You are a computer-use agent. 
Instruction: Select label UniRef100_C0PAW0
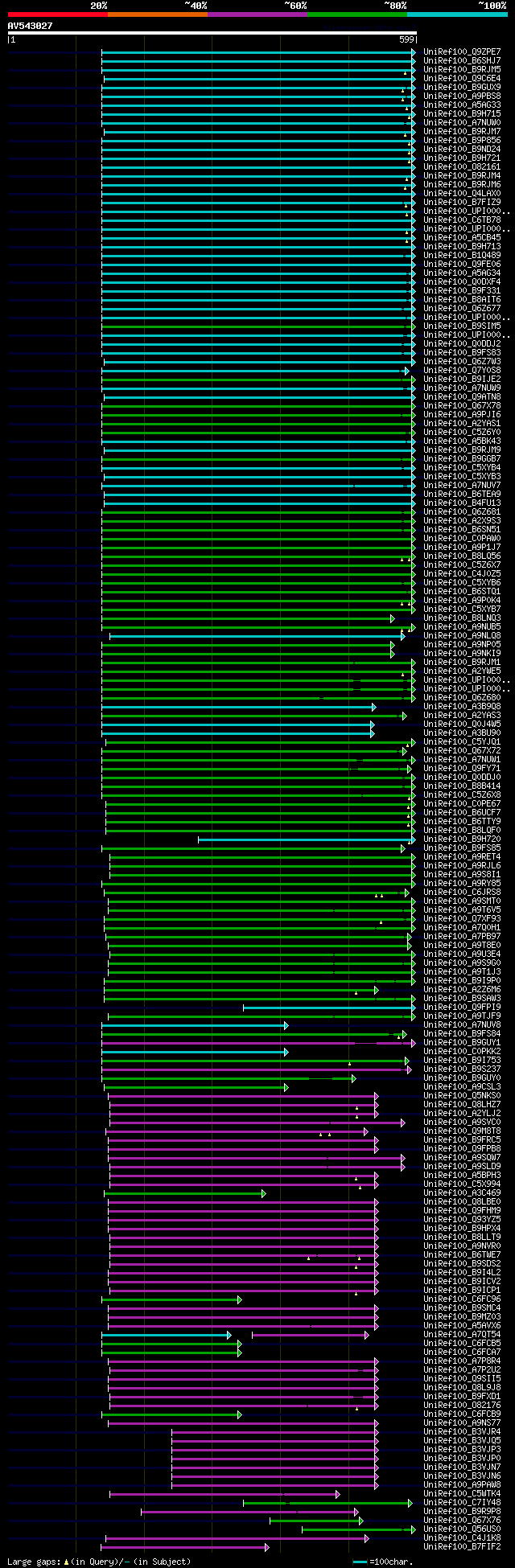tap(461, 539)
